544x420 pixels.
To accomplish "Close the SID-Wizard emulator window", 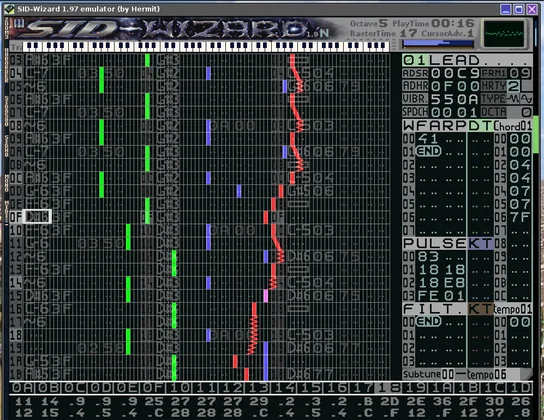I will [532, 9].
